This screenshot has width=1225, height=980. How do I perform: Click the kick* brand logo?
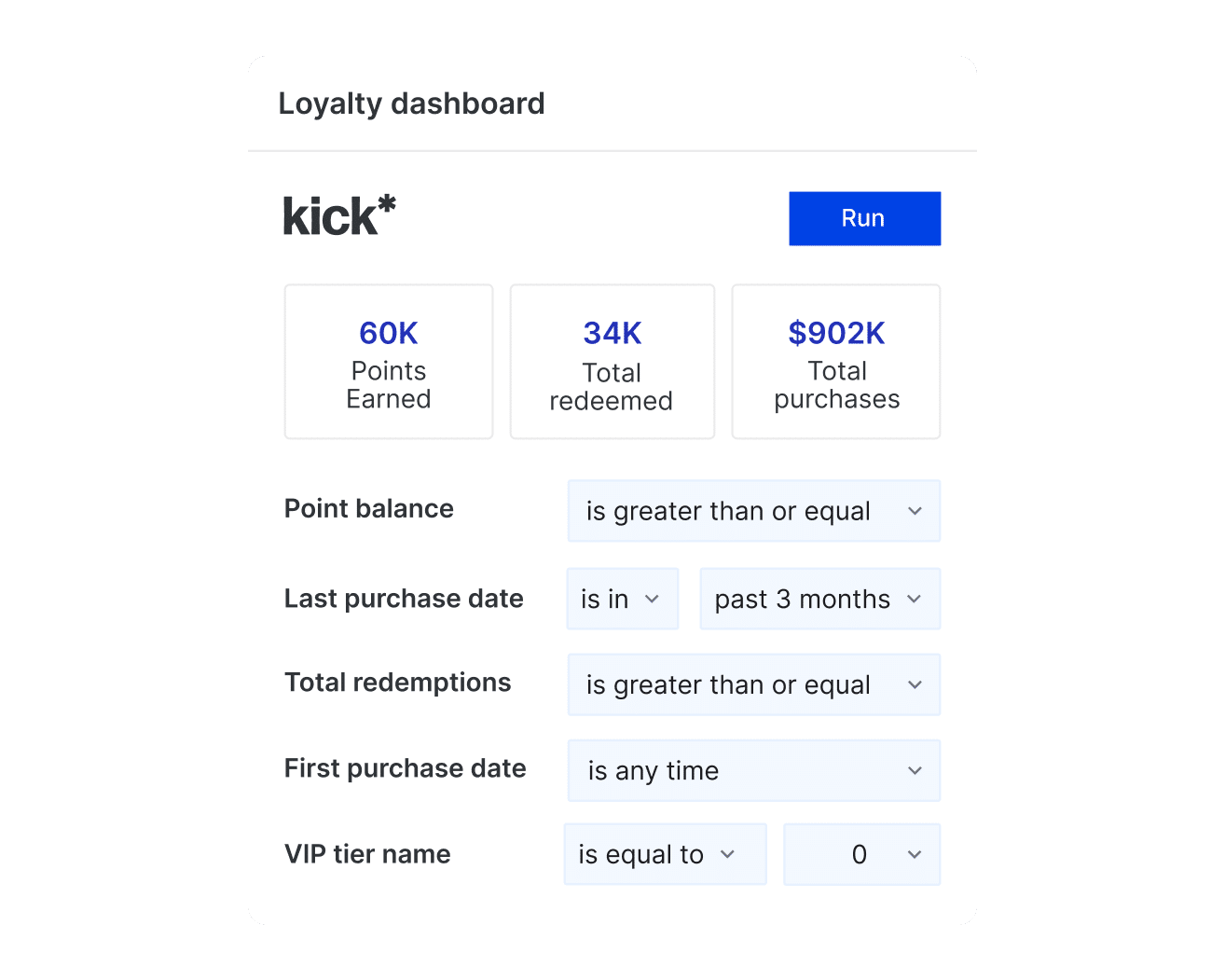tap(339, 215)
